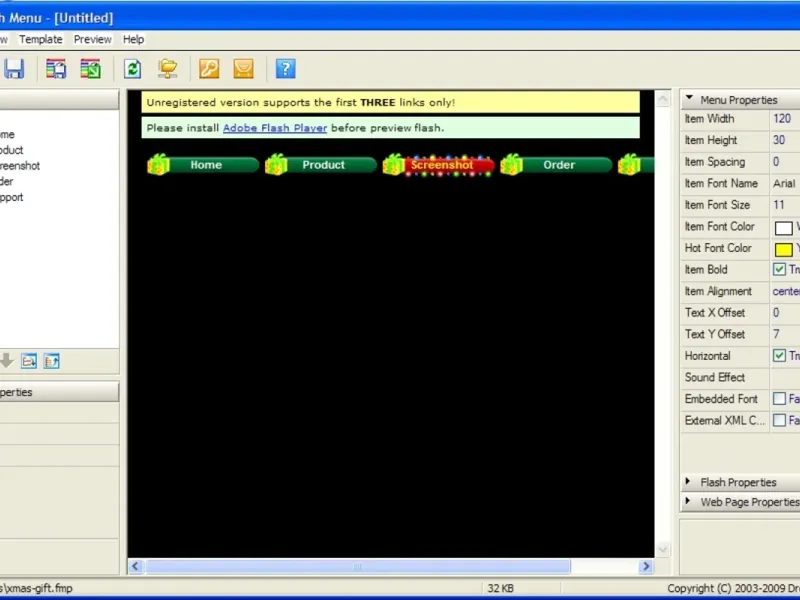Enable the External XML checkbox
Viewport: 800px width, 600px height.
coord(779,420)
